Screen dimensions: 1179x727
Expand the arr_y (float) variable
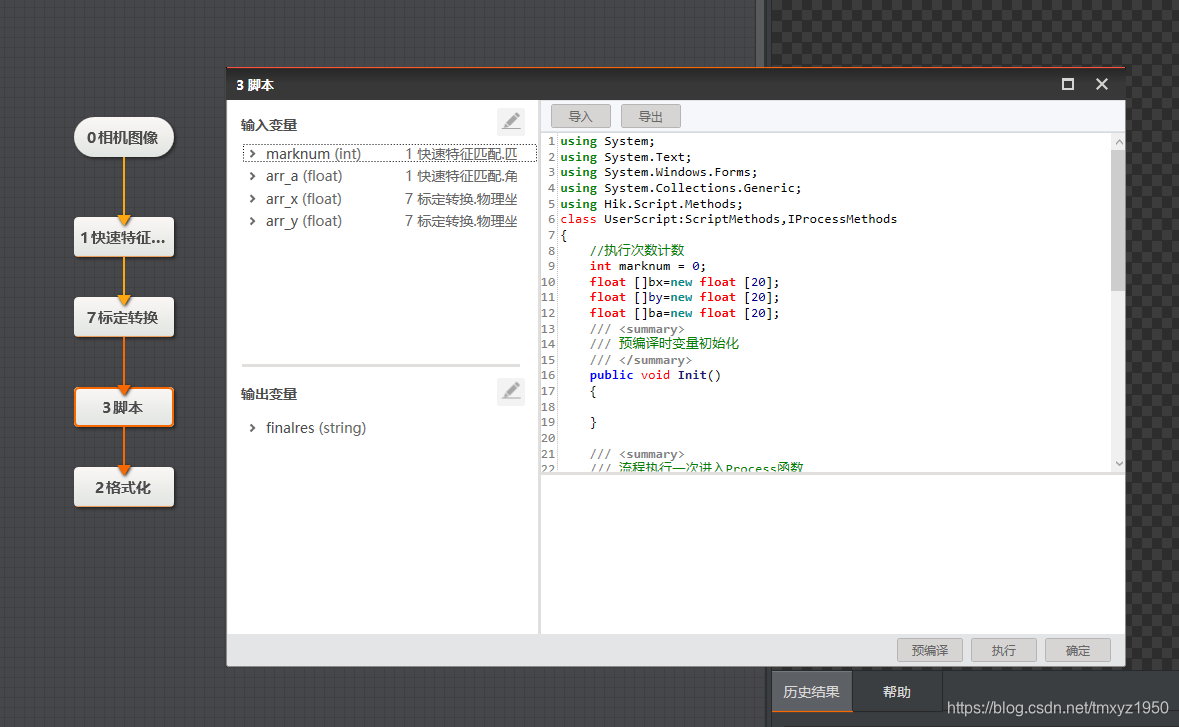[x=253, y=221]
